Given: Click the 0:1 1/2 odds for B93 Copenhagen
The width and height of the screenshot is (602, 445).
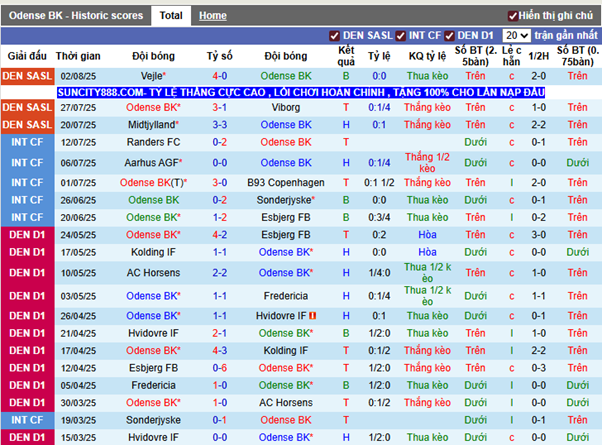Looking at the screenshot, I should tap(379, 182).
